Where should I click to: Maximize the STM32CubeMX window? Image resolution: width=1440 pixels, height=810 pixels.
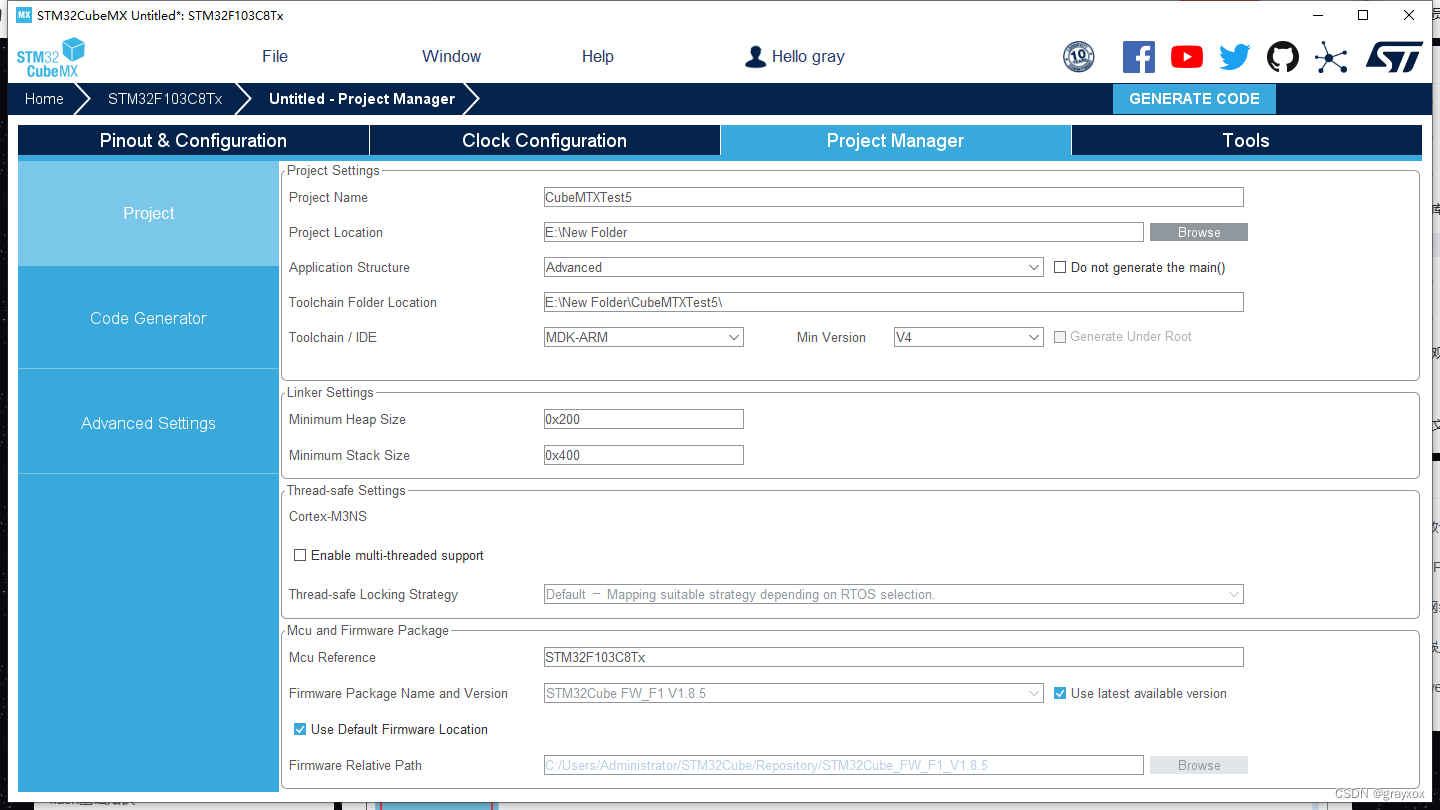(x=1362, y=15)
